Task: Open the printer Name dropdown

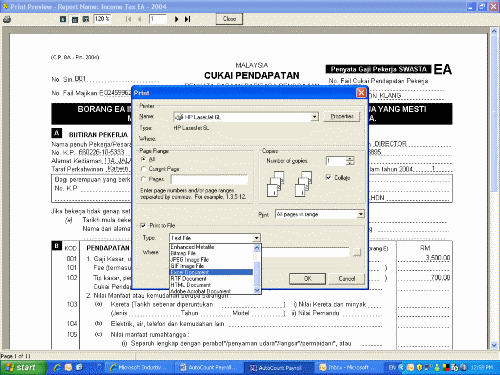Action: [x=314, y=117]
